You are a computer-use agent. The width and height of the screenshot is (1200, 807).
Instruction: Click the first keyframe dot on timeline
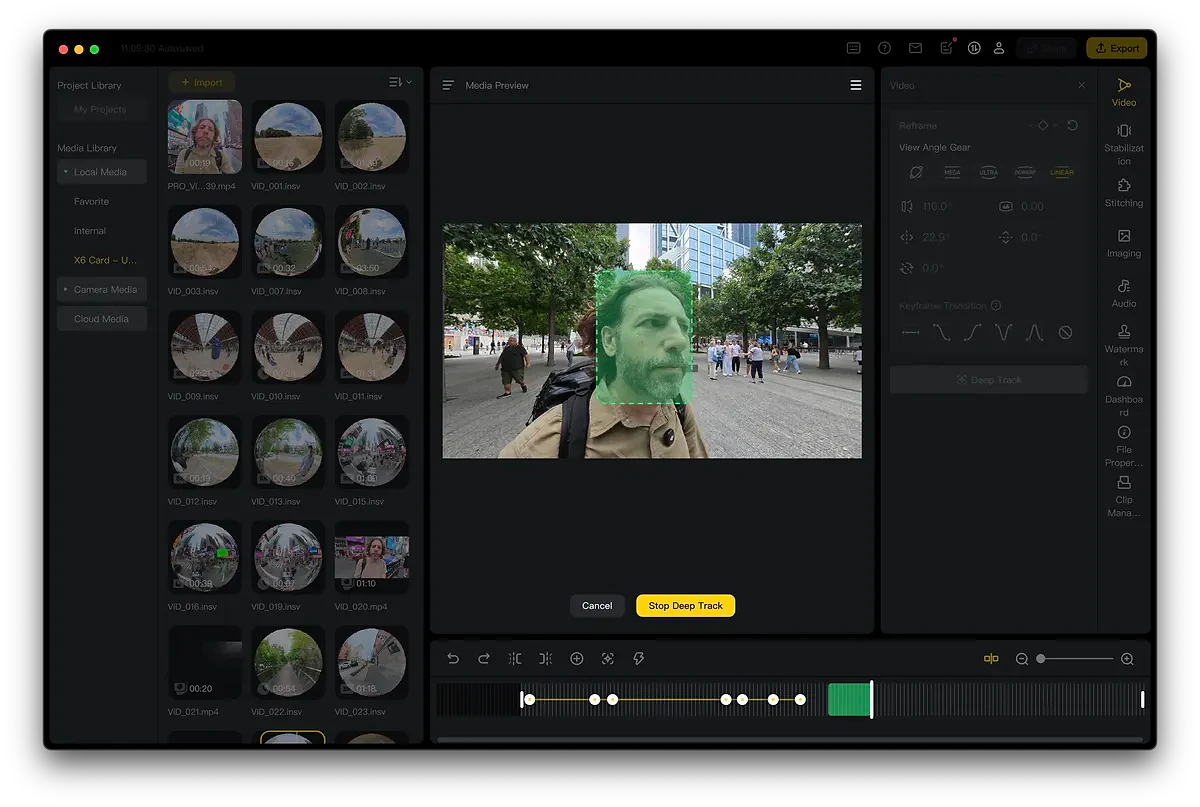[530, 700]
